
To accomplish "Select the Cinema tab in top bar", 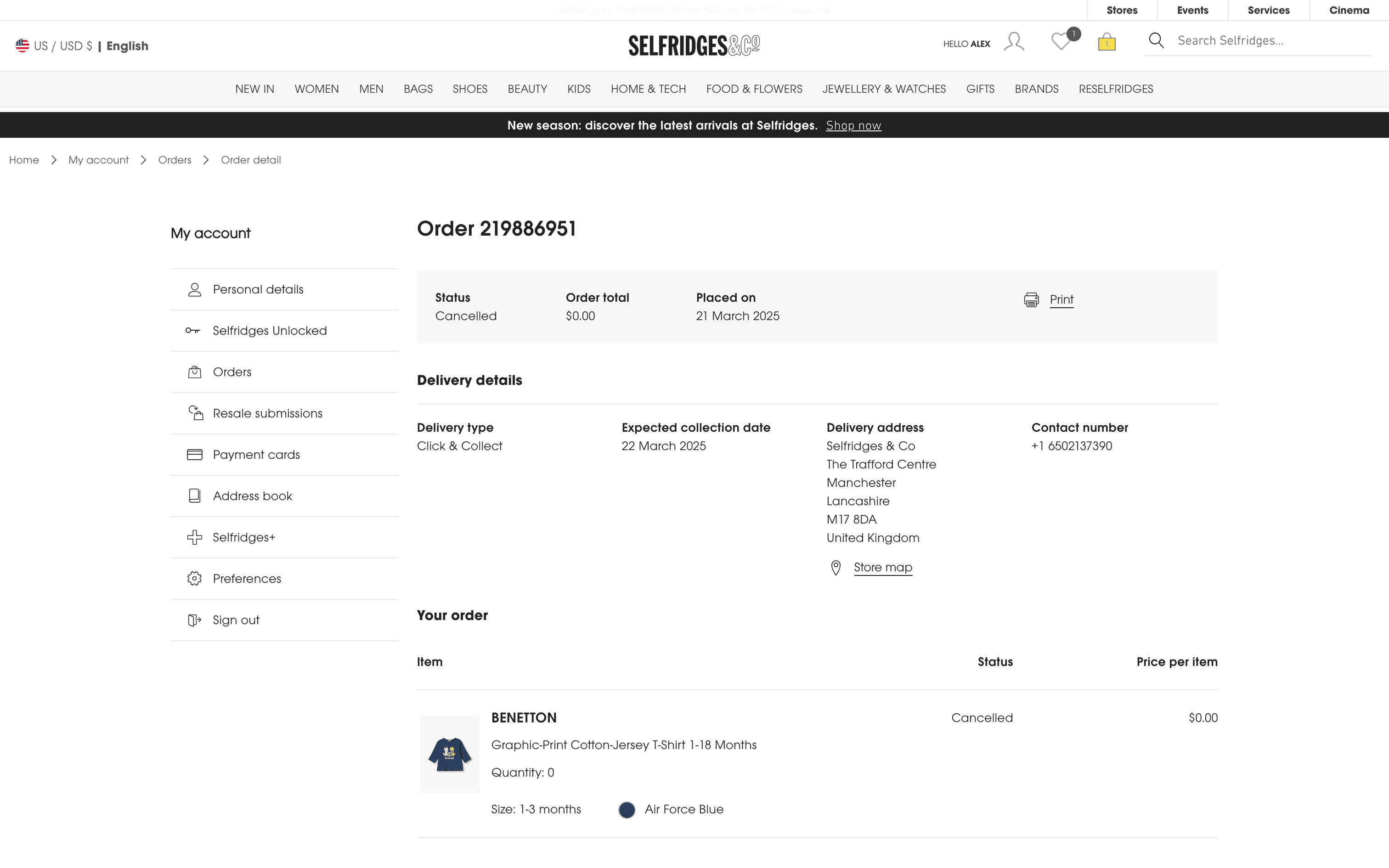I will (x=1348, y=10).
